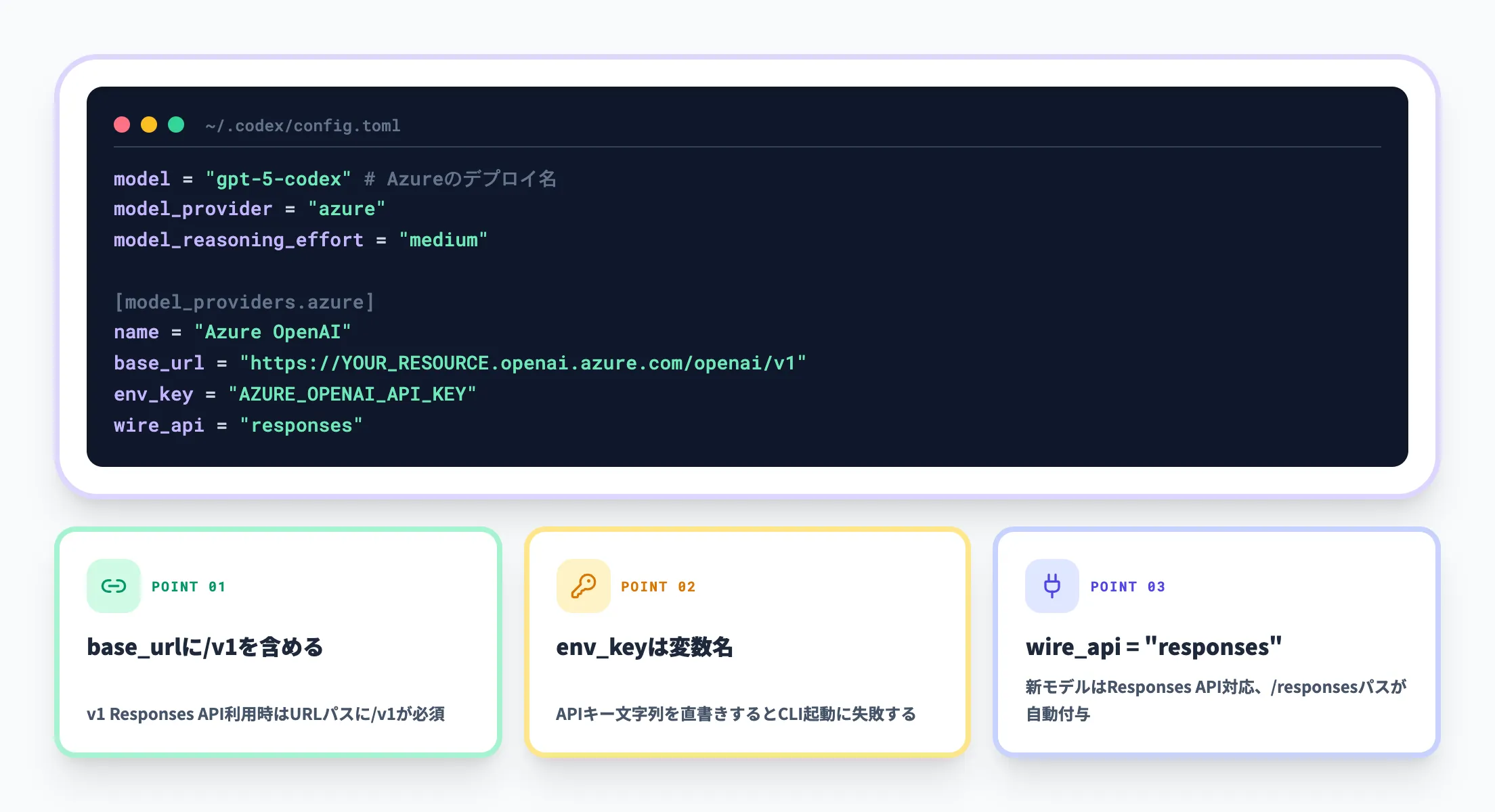This screenshot has width=1495, height=812.
Task: Click the POINT 03 label
Action: [x=1127, y=587]
